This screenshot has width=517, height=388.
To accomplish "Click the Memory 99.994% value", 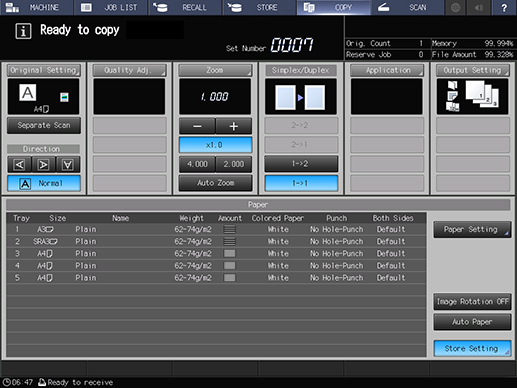I will 498,43.
